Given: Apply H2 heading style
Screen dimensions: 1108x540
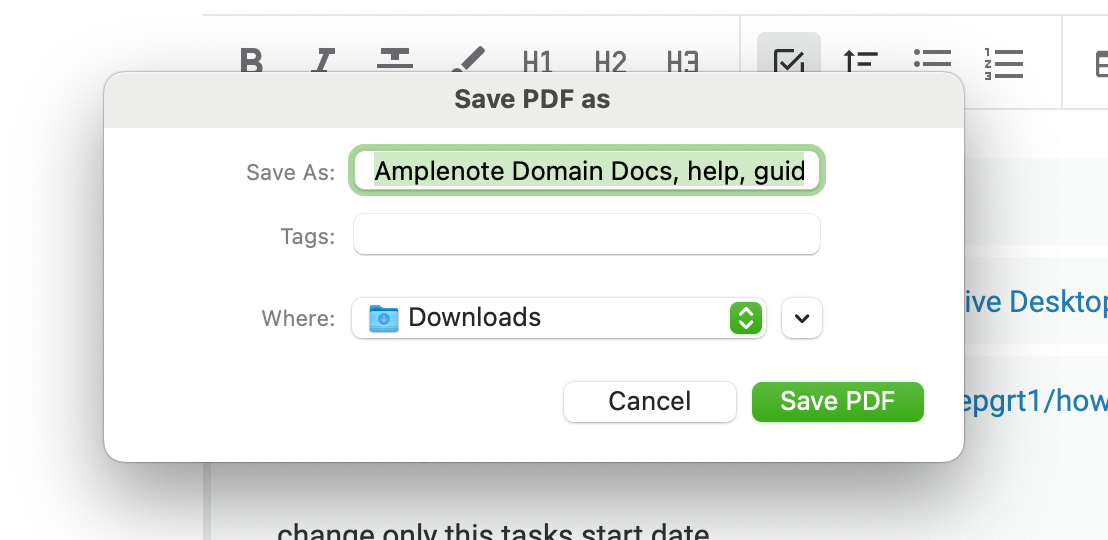Looking at the screenshot, I should click(x=611, y=62).
